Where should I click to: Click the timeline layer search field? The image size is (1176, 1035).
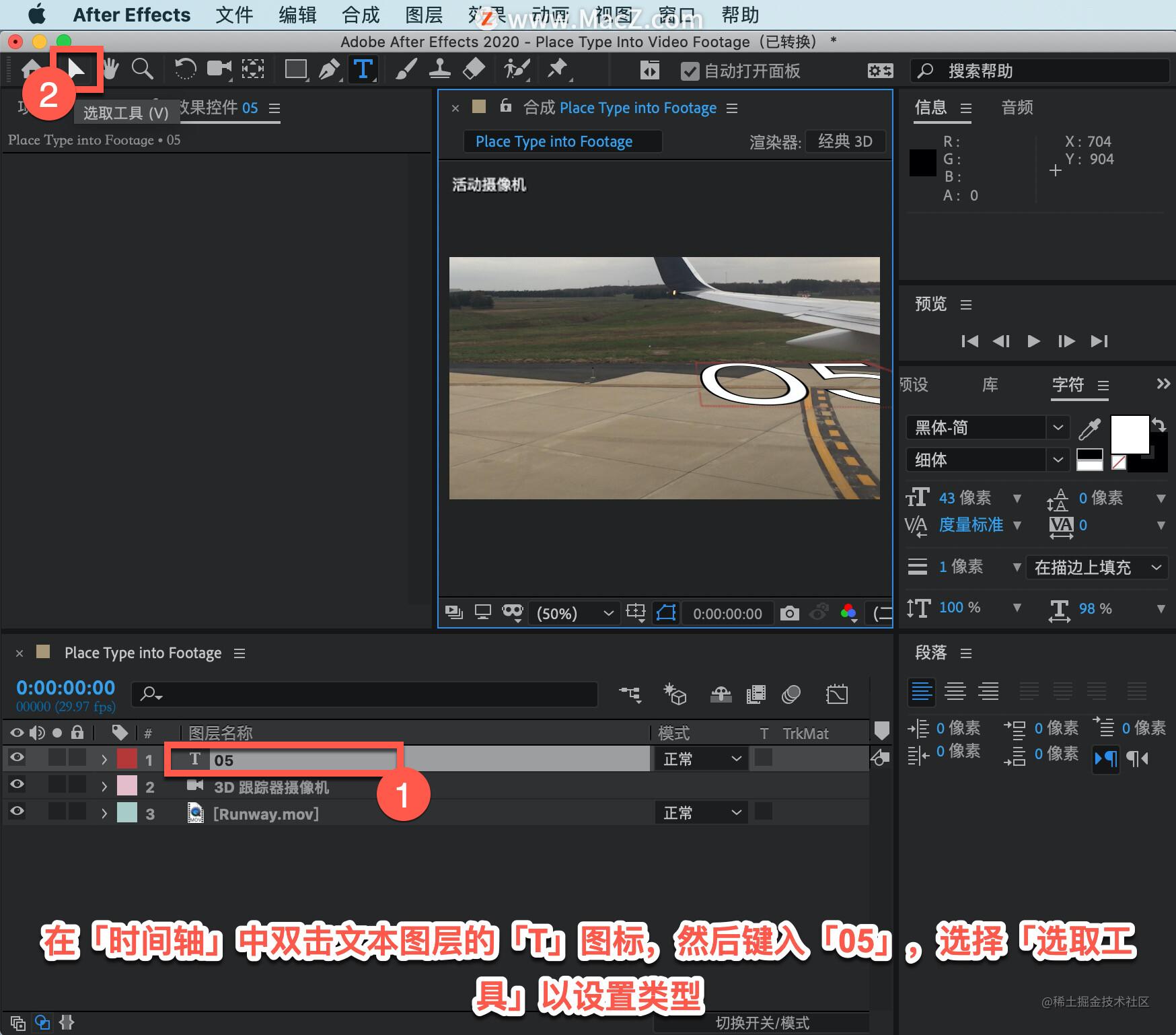tap(365, 694)
